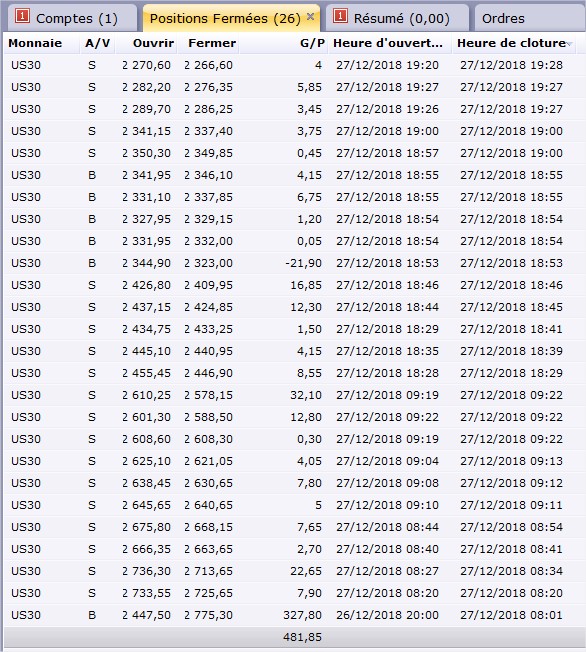Image resolution: width=586 pixels, height=652 pixels.
Task: Click the red alert icon on Résumé tab
Action: point(340,16)
